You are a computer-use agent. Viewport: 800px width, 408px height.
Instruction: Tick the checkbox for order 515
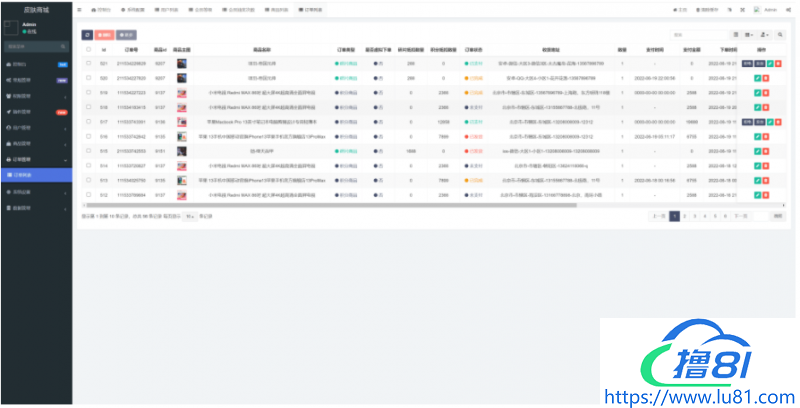(88, 150)
